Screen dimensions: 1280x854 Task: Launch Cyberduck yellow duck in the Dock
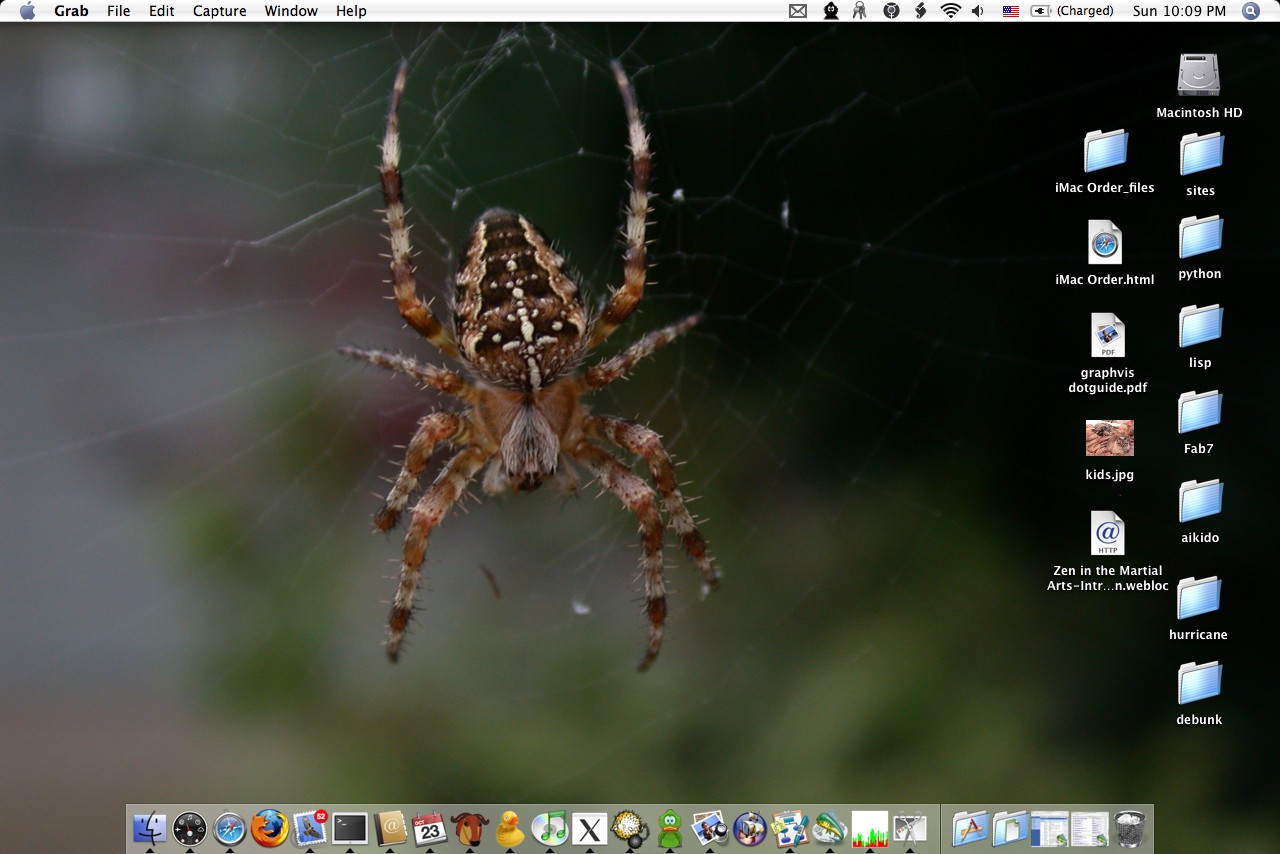[510, 828]
